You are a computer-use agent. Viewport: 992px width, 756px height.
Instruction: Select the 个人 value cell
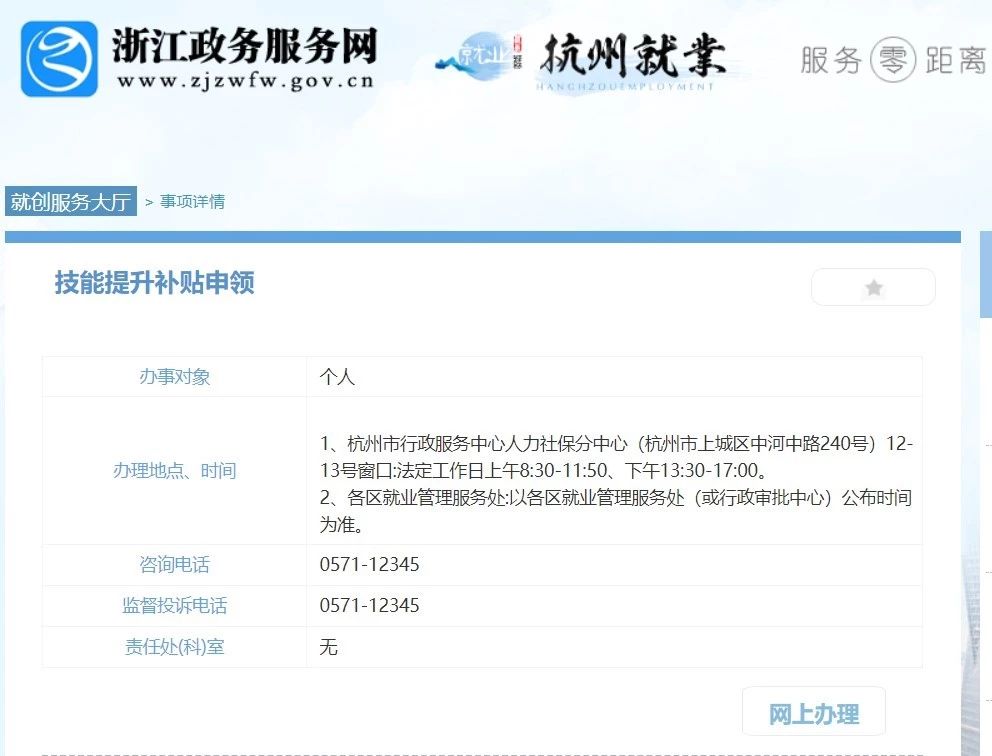point(337,377)
